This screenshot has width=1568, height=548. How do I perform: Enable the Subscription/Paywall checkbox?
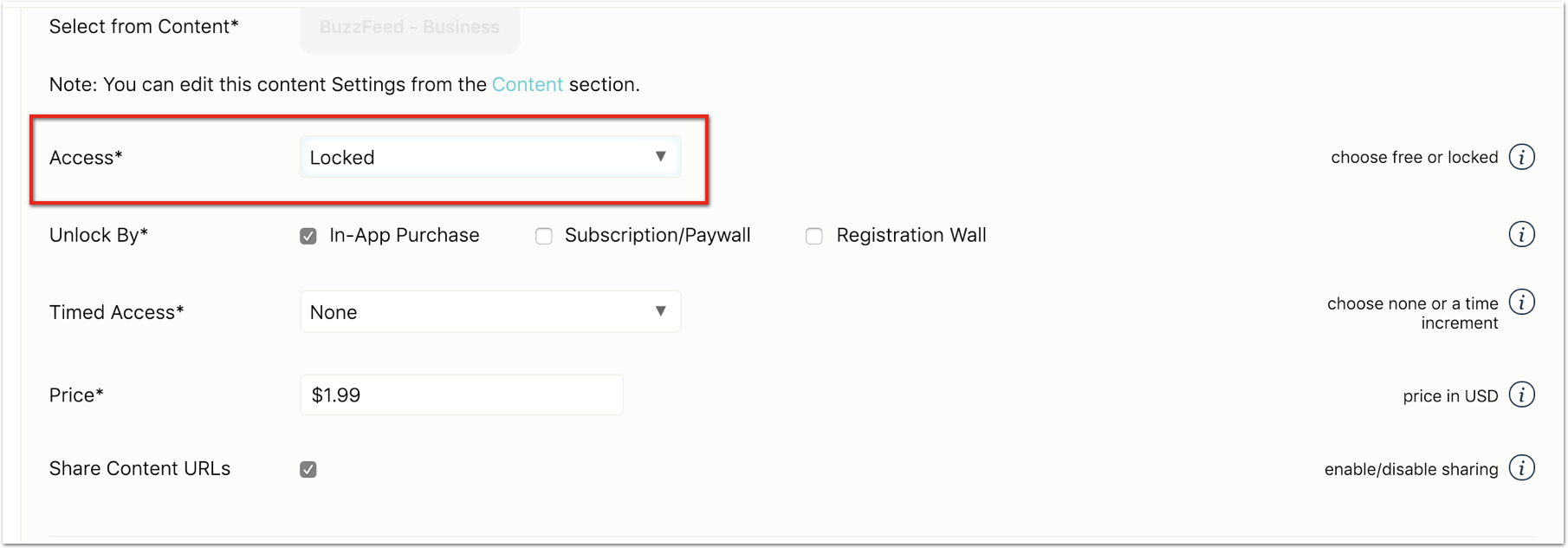[x=544, y=236]
